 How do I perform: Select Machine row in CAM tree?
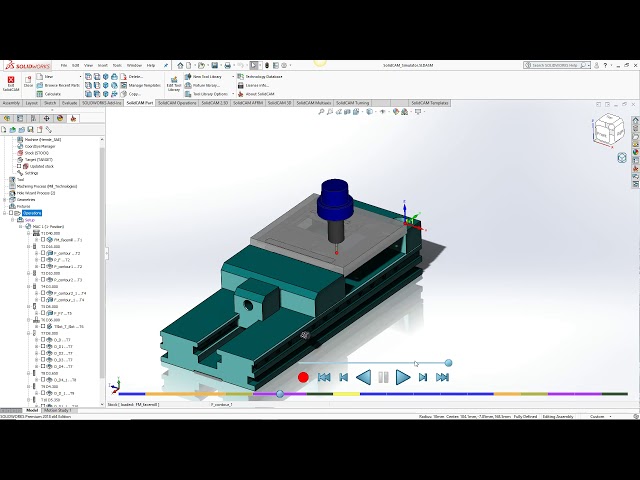pos(40,140)
